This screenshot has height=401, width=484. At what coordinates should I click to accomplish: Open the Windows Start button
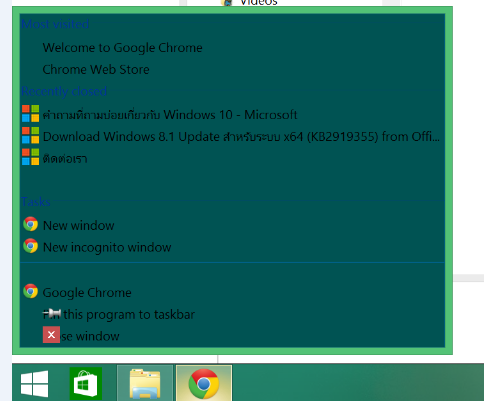point(34,383)
